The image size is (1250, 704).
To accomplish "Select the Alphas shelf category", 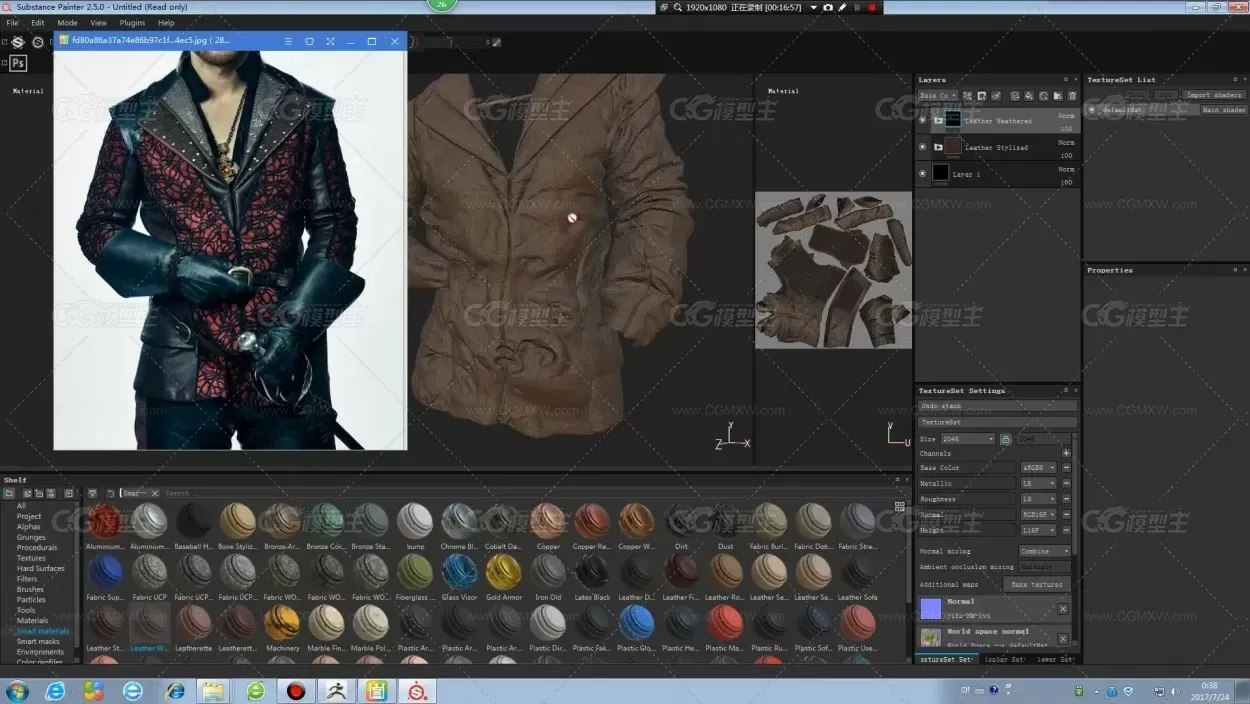I will pos(28,527).
